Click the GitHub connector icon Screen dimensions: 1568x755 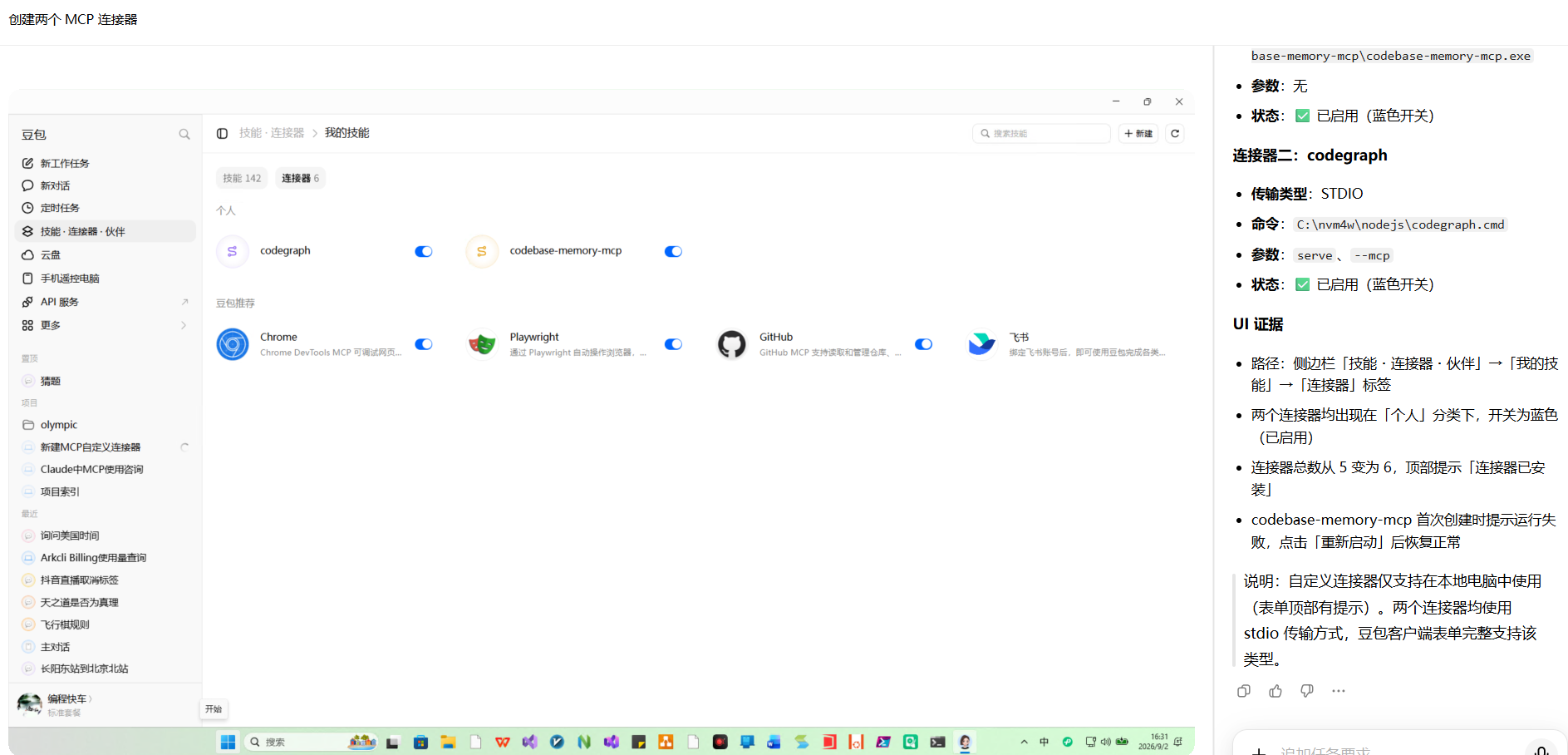[x=732, y=344]
